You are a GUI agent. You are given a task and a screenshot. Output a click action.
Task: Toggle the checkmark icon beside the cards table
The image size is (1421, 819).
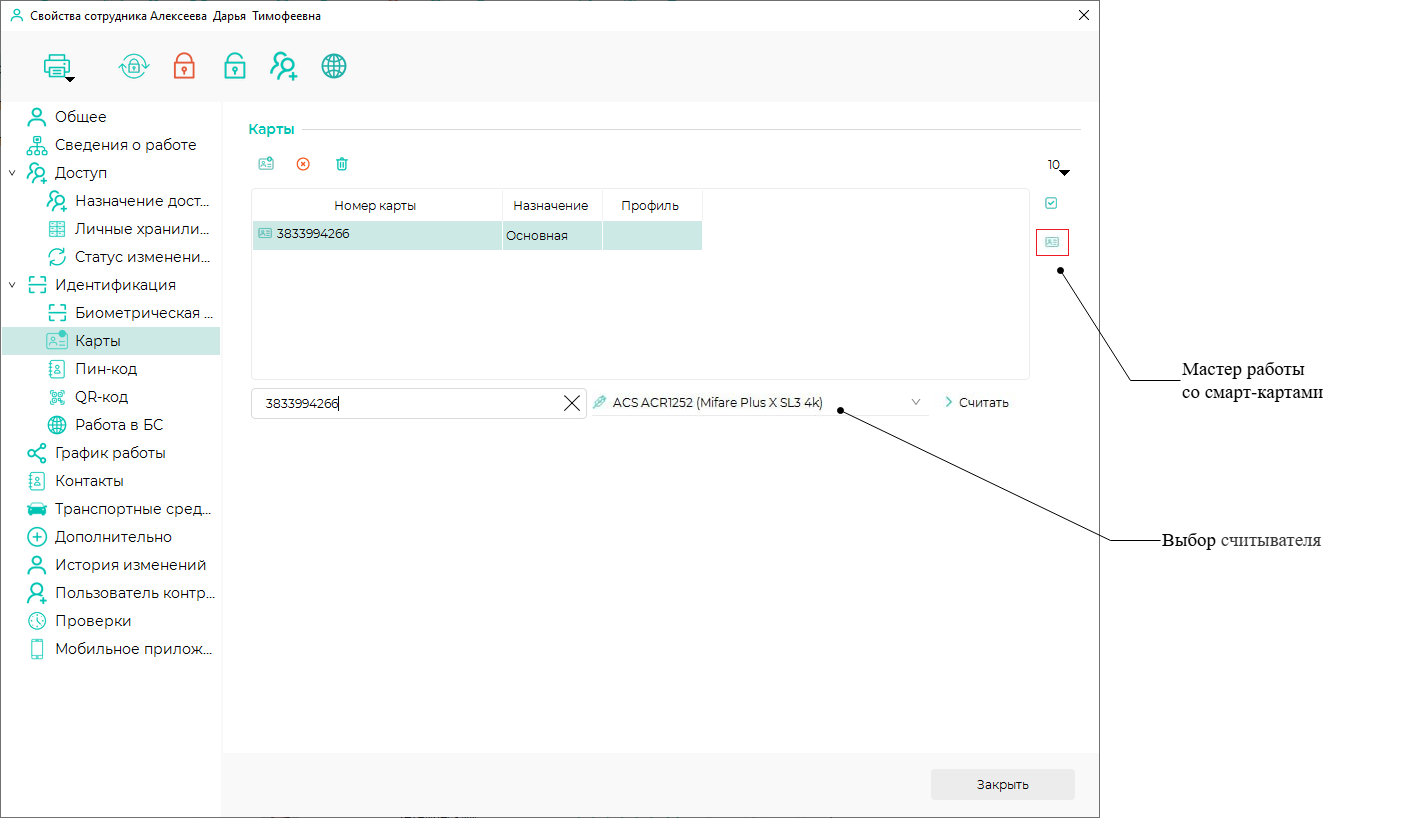(x=1051, y=203)
